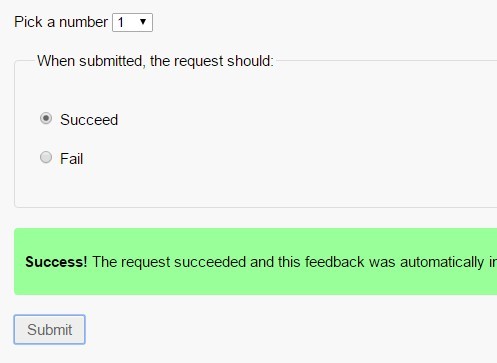Click the bold Success! text
Image resolution: width=497 pixels, height=363 pixels.
click(56, 262)
